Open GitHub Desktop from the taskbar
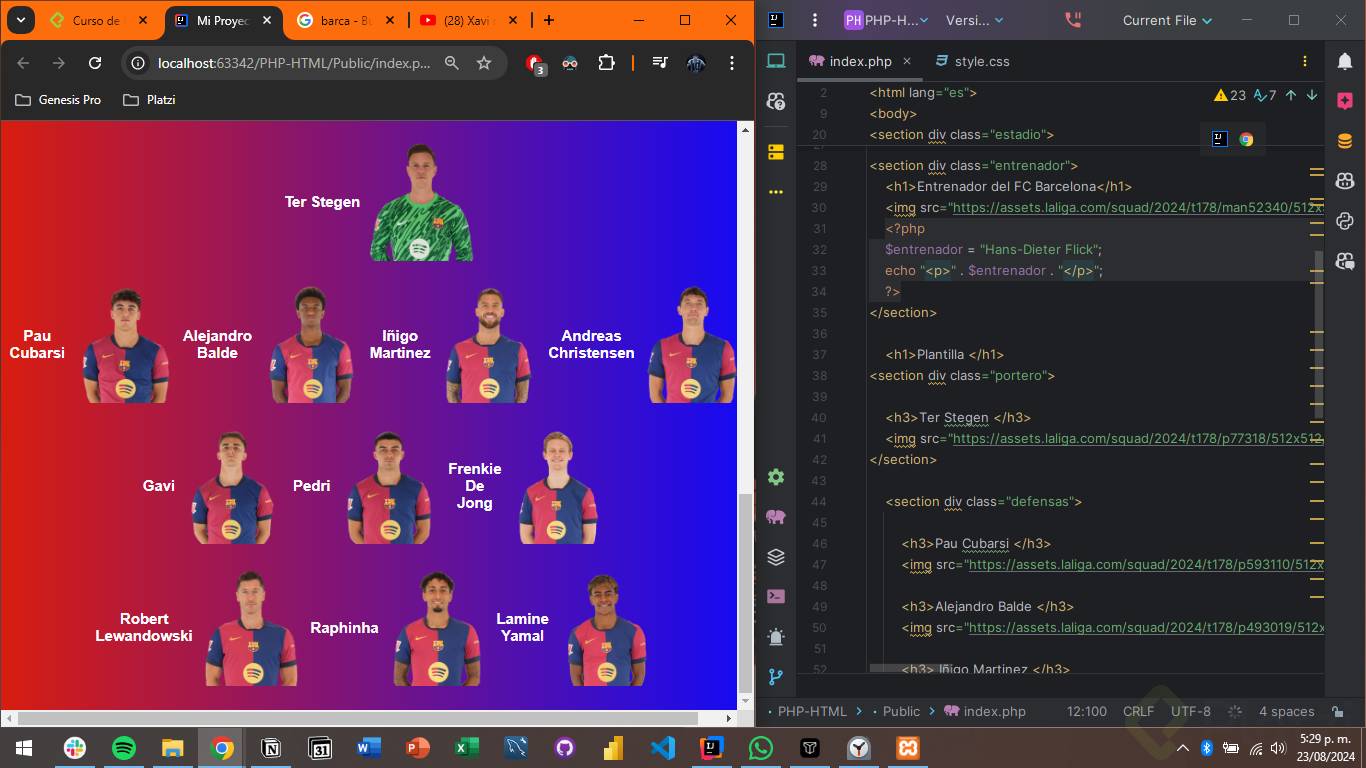Image resolution: width=1366 pixels, height=768 pixels. (x=565, y=748)
